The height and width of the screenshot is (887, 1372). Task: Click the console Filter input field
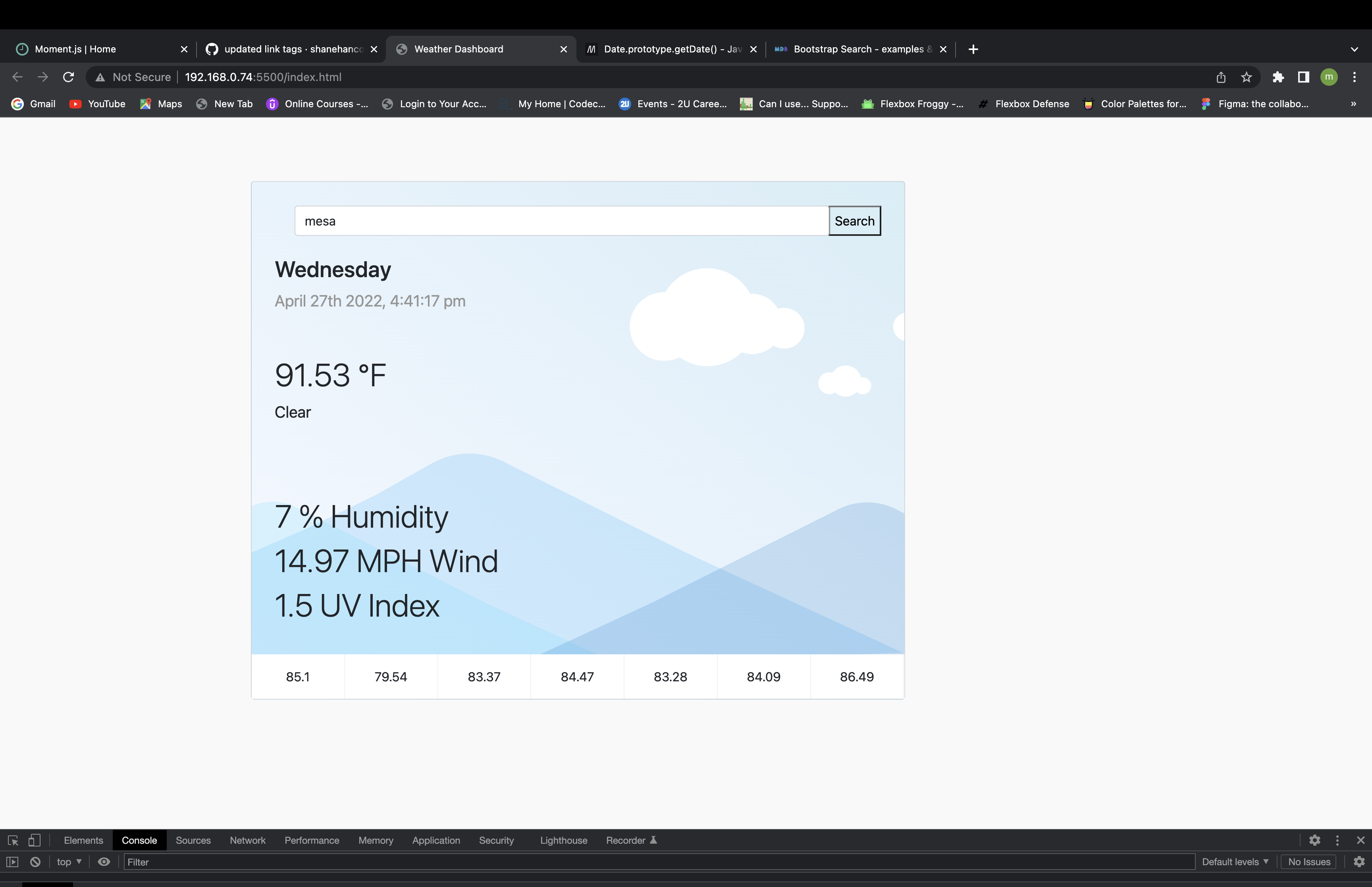[x=659, y=862]
